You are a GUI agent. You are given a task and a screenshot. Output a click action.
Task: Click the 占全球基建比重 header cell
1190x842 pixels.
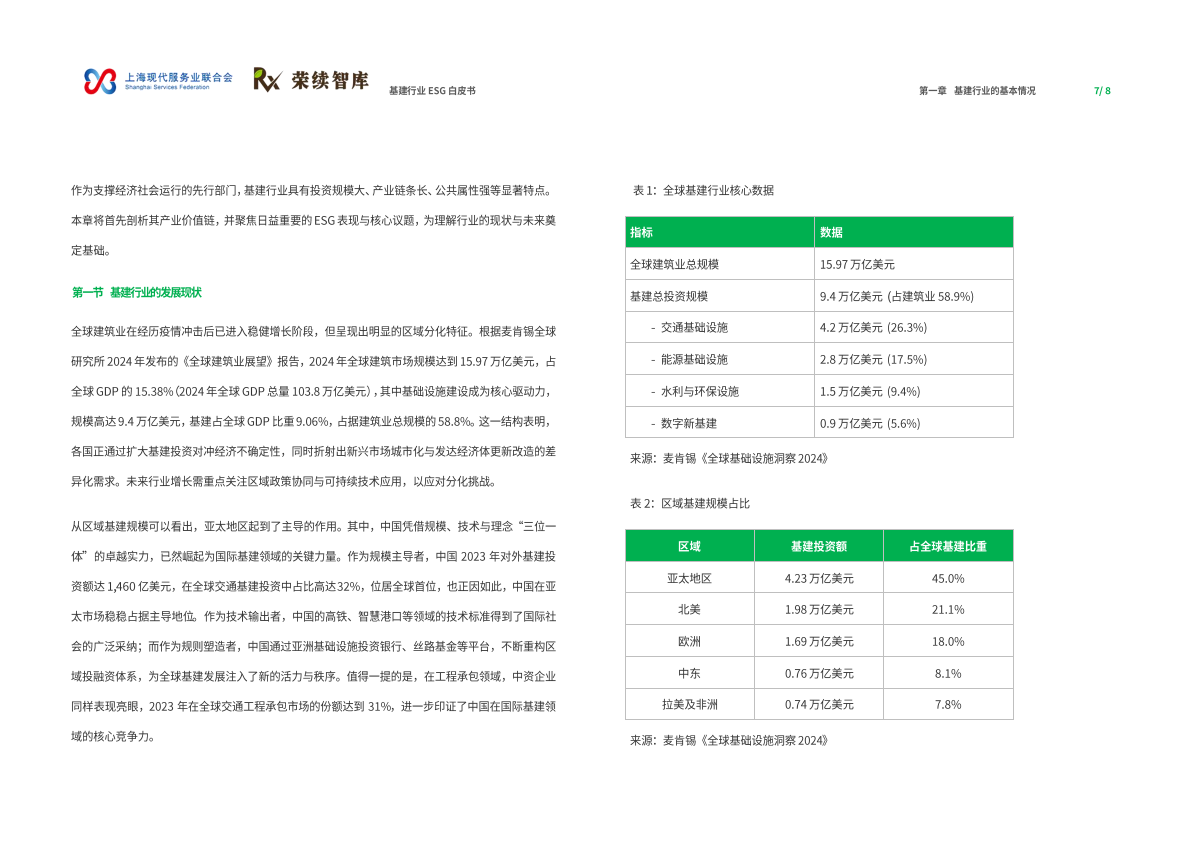click(948, 545)
